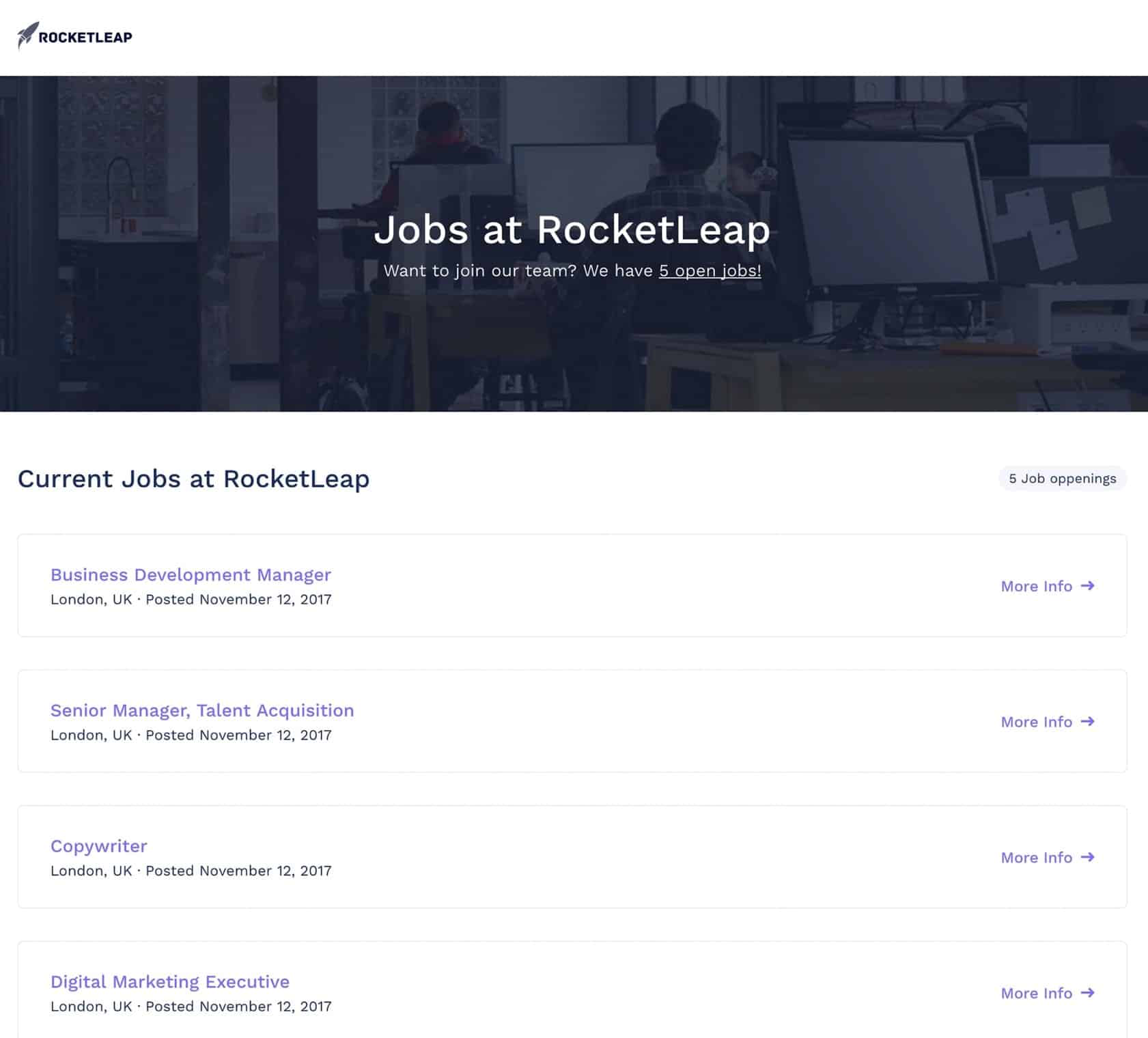Click the arrow icon on Copywriter row
This screenshot has width=1148, height=1038.
click(x=1088, y=857)
